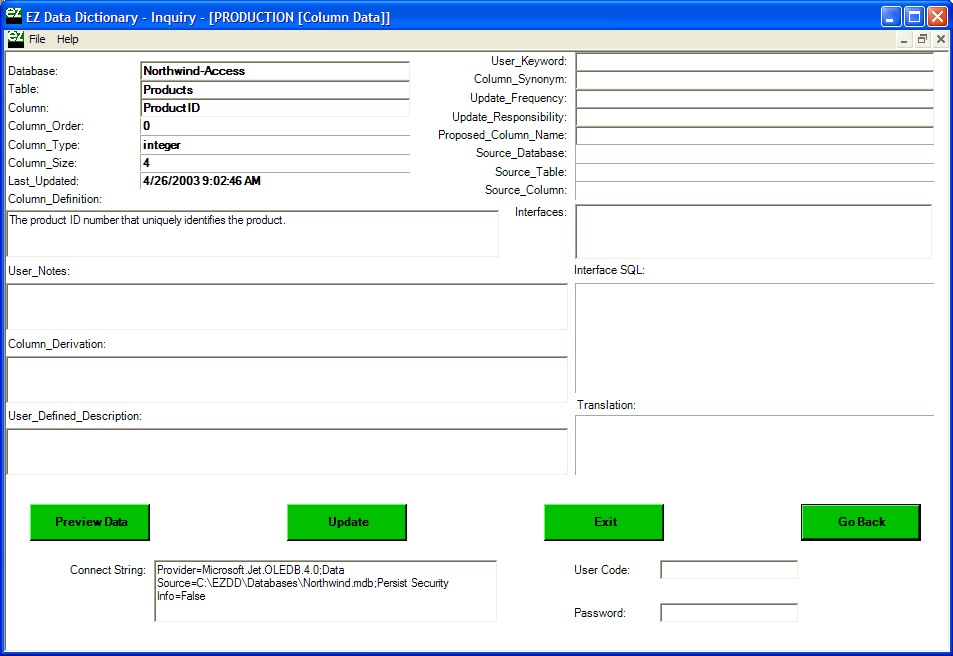Open the File menu
This screenshot has width=953, height=656.
point(37,39)
